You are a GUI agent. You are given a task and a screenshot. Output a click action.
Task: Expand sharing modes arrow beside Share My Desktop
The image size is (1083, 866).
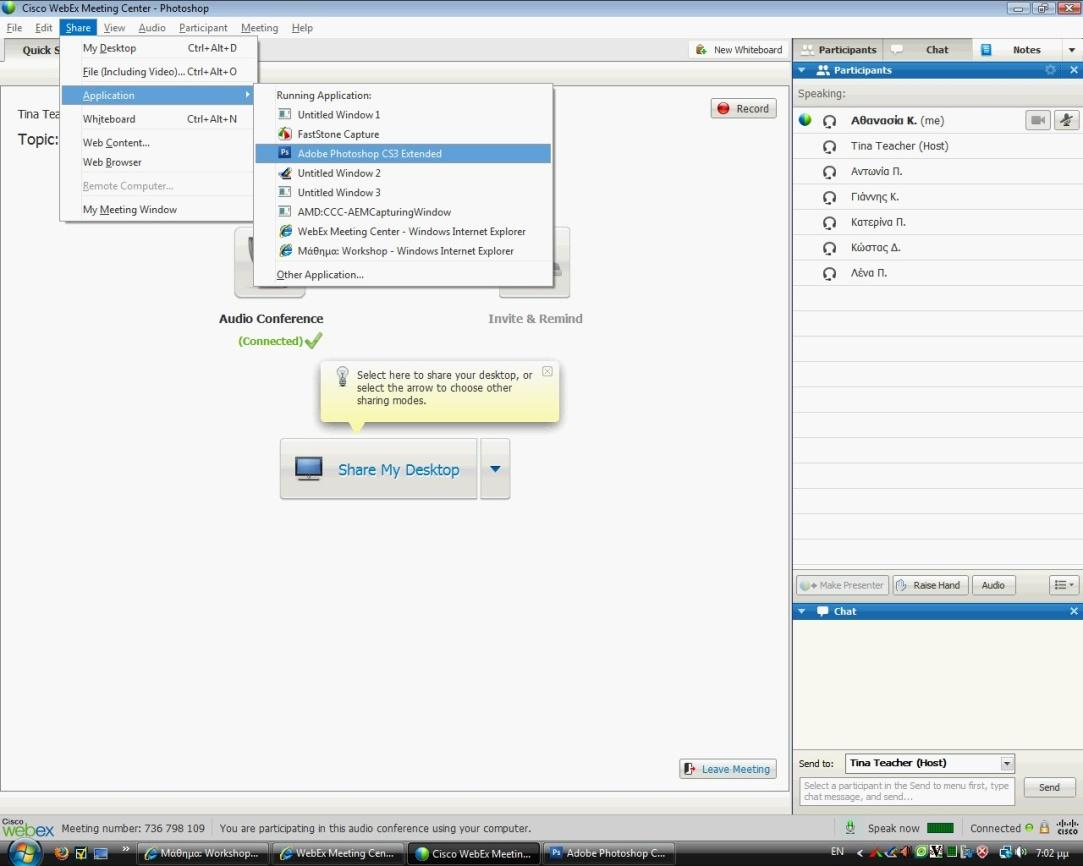[x=495, y=469]
